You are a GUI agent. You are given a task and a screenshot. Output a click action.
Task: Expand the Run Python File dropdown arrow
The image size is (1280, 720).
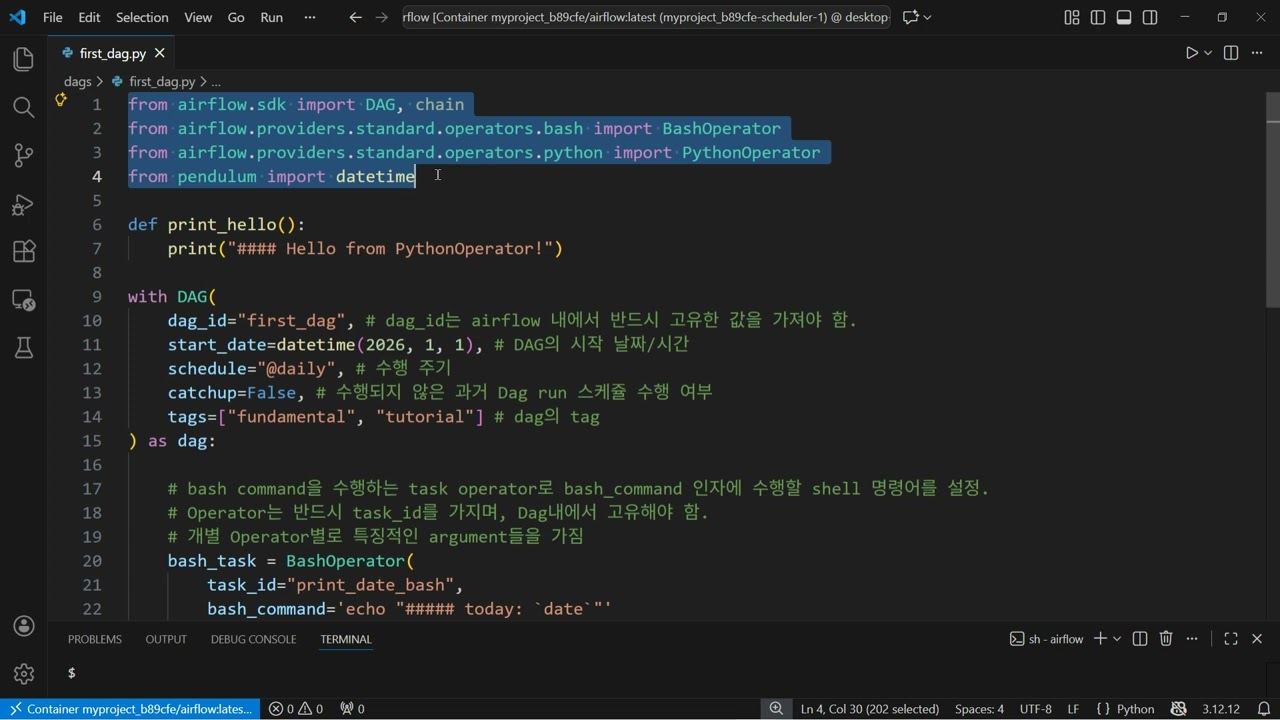[x=1208, y=53]
